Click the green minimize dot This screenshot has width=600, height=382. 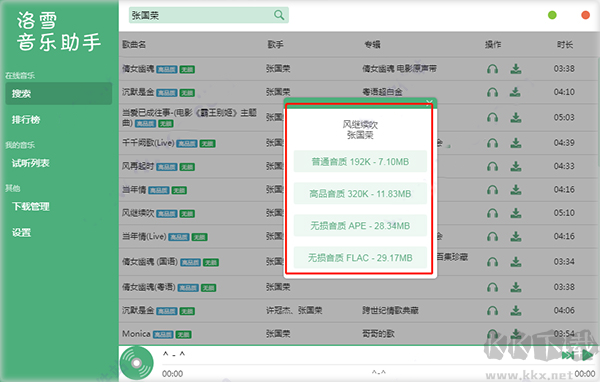pos(552,15)
